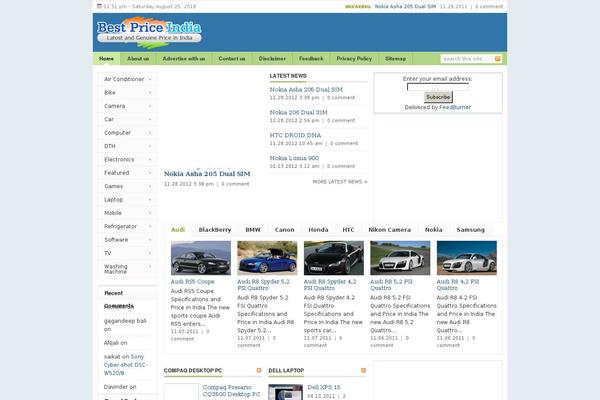Open the Refrigerator category
The height and width of the screenshot is (400, 600).
click(127, 227)
